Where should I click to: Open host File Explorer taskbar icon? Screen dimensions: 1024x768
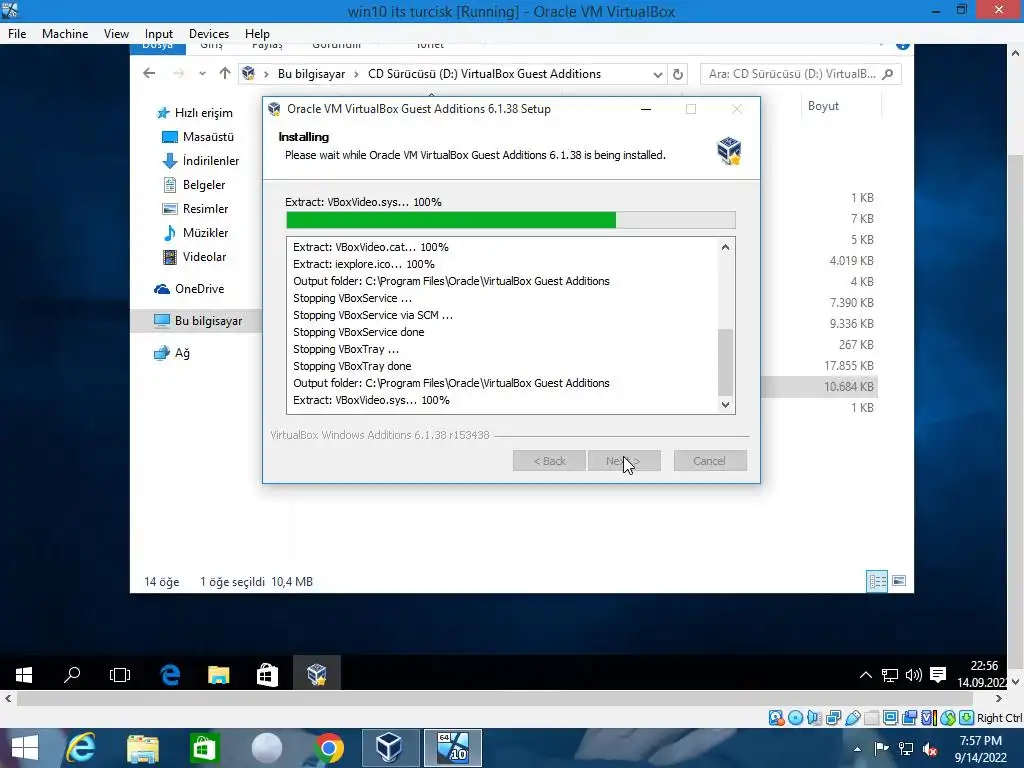[142, 748]
